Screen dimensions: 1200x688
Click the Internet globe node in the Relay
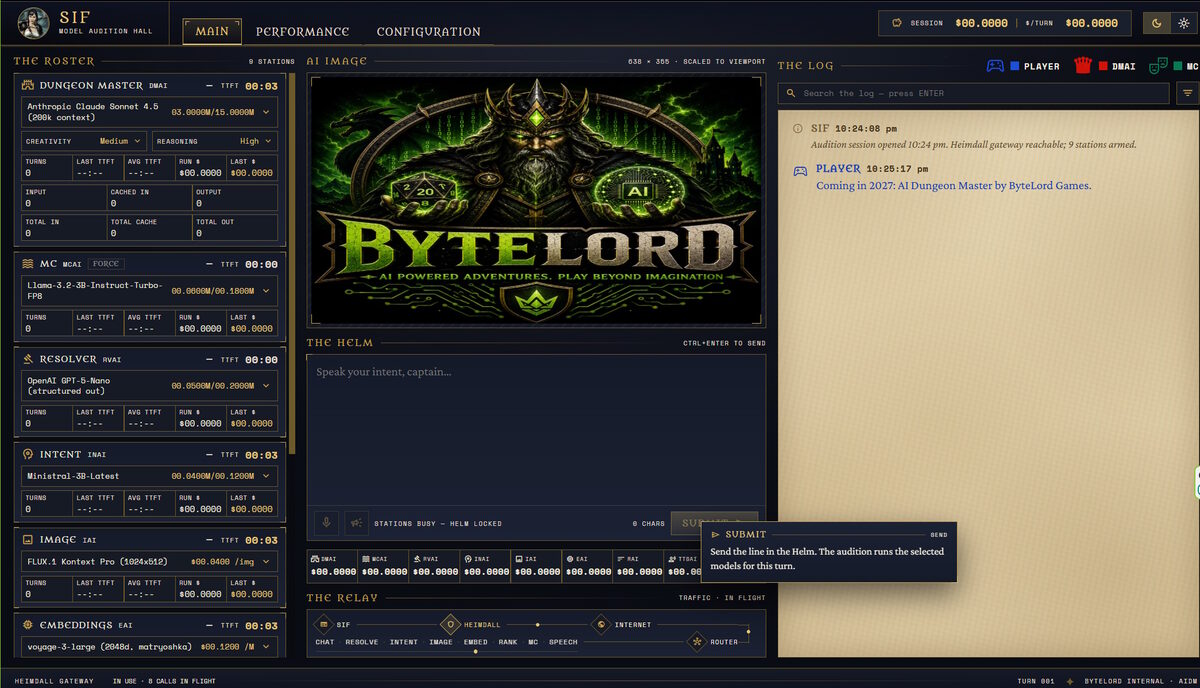601,625
